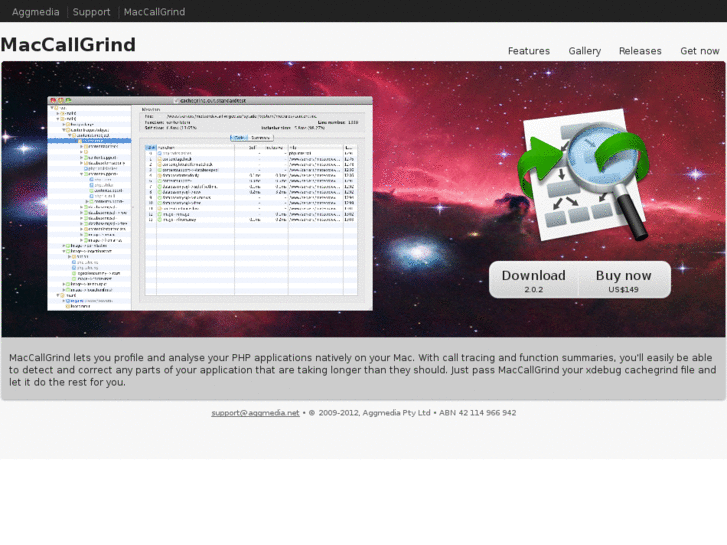Click MacCallGrind in the top bar
This screenshot has height=545, width=727.
point(154,12)
